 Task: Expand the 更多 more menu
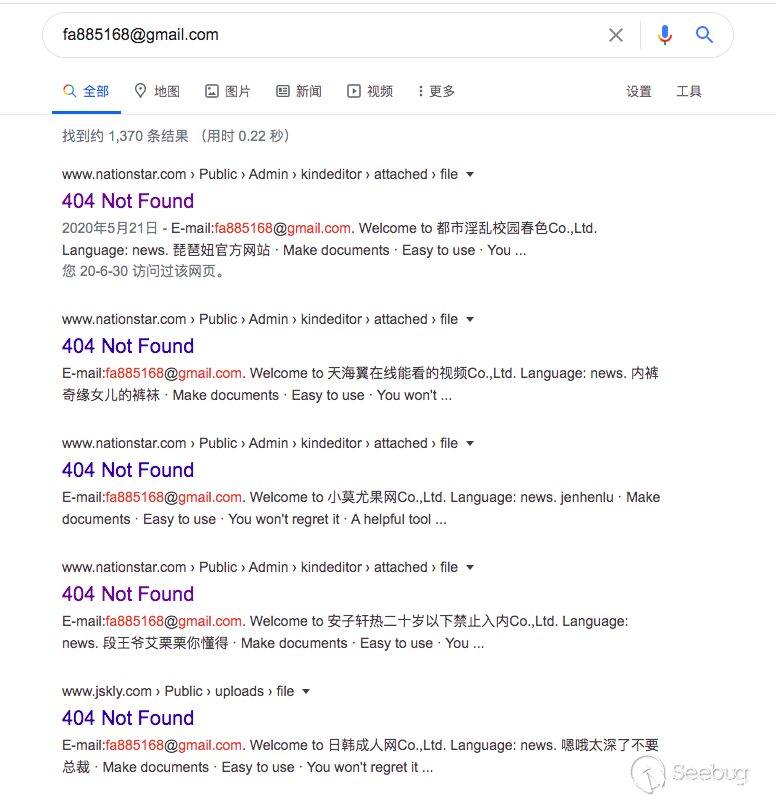point(436,91)
